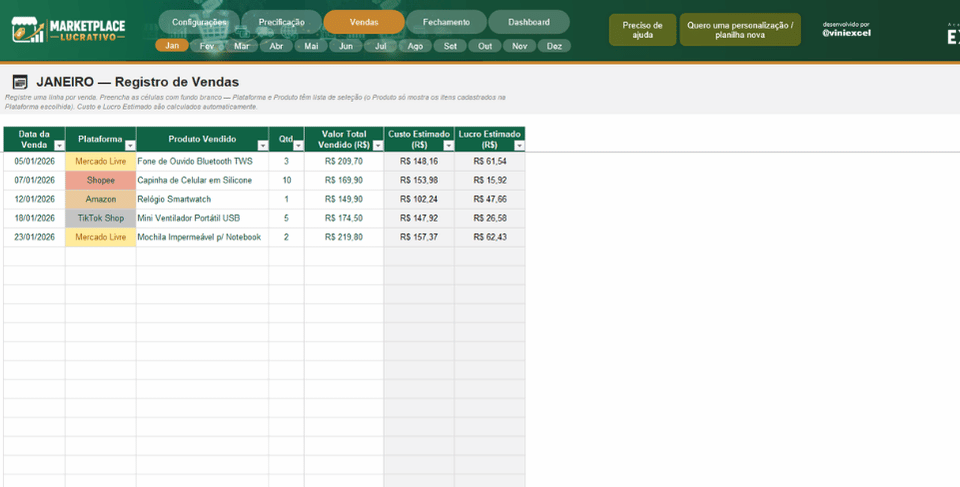
Task: Switch to the Out month
Action: pos(485,46)
